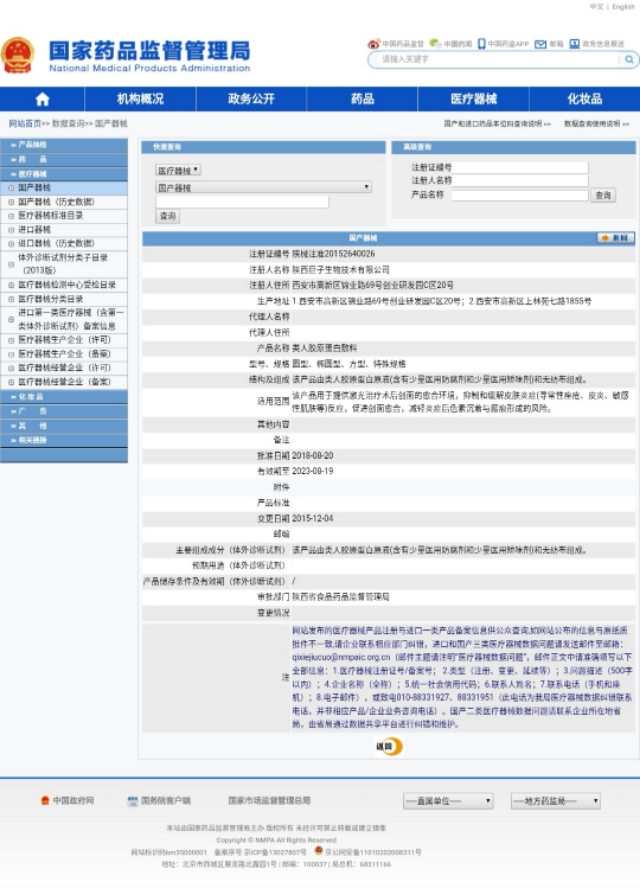Expand the 广告 sidebar section
640x889 pixels.
(63, 411)
